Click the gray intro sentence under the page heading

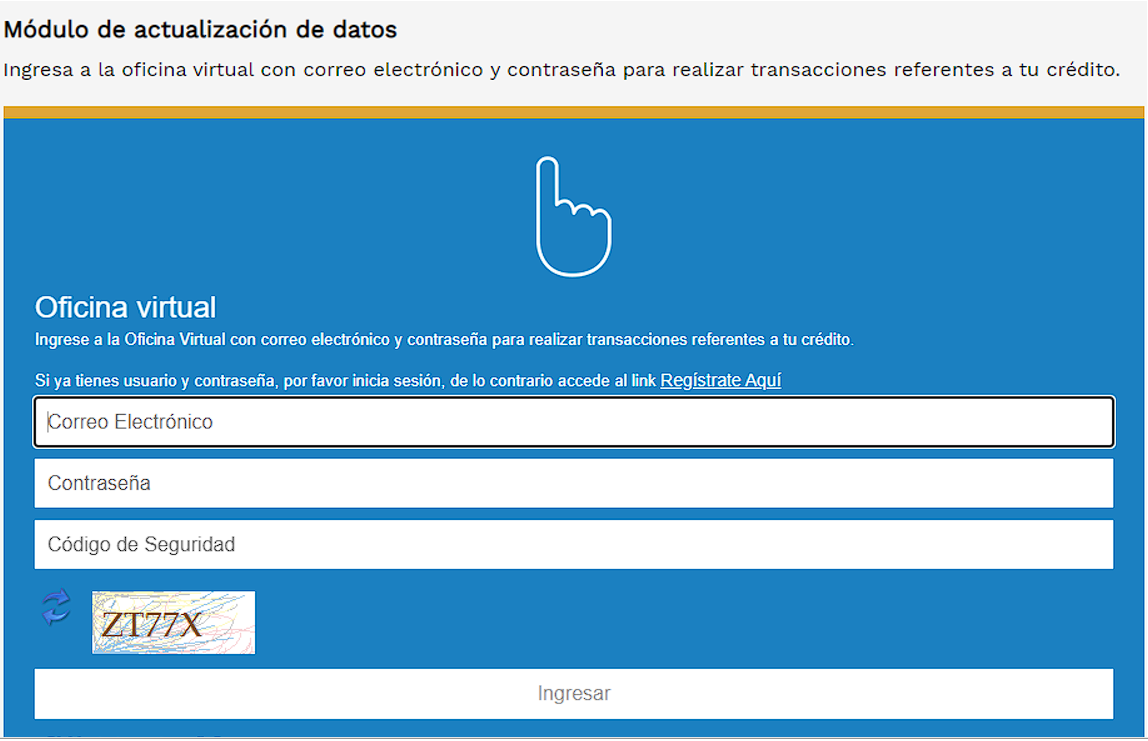click(x=560, y=70)
